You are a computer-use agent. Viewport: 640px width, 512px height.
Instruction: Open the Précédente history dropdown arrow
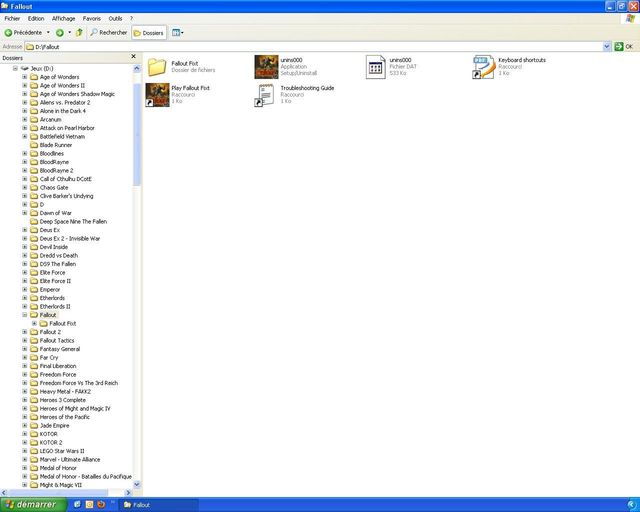tap(48, 33)
